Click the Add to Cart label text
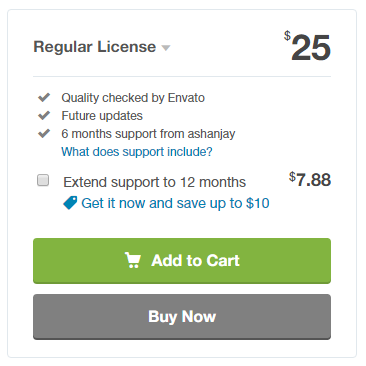Image resolution: width=366 pixels, height=366 pixels. click(x=195, y=261)
